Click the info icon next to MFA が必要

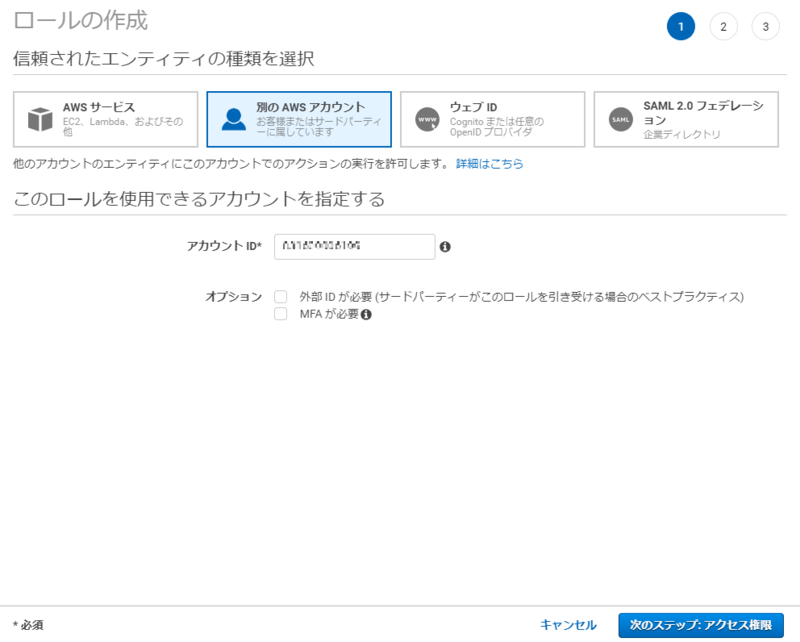coord(366,315)
